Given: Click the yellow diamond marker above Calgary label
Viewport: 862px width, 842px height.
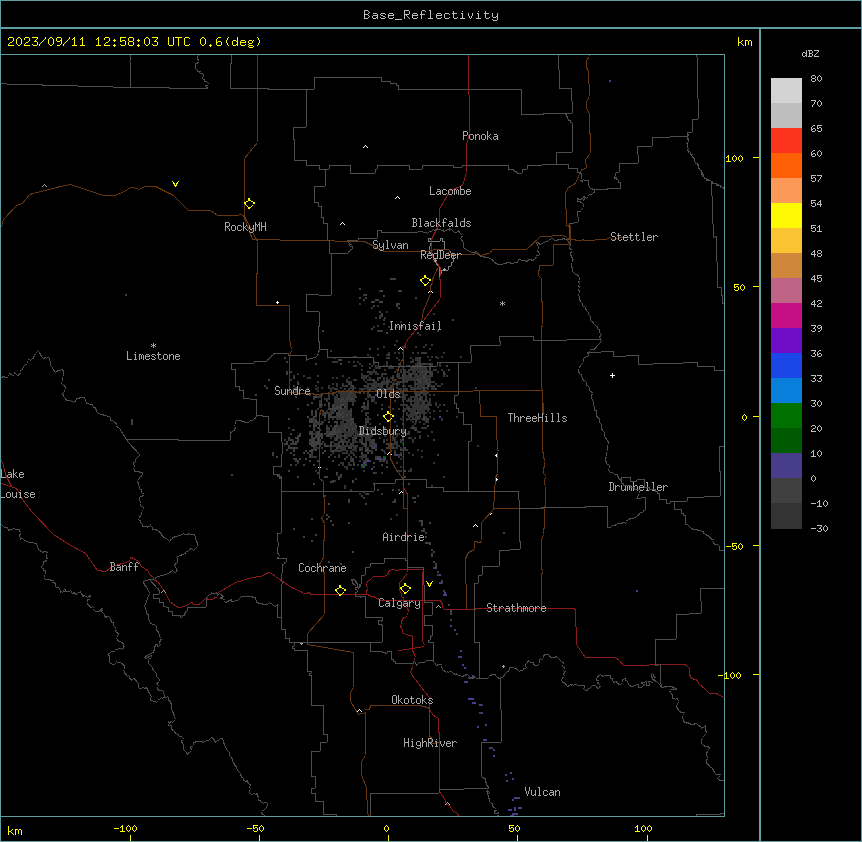Looking at the screenshot, I should (x=405, y=589).
